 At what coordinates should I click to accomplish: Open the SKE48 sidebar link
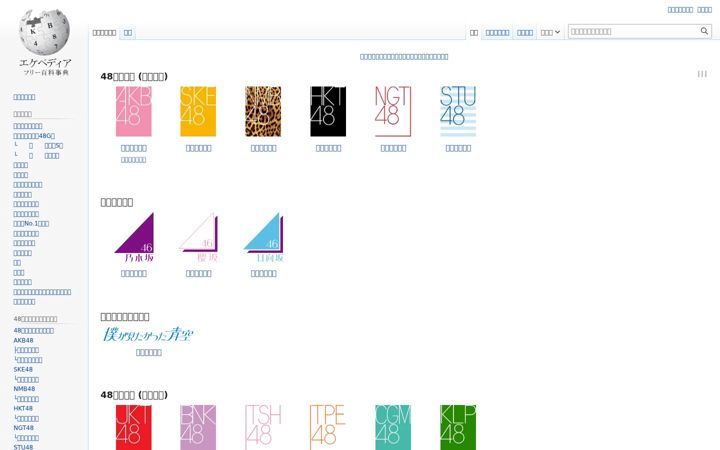tap(23, 370)
